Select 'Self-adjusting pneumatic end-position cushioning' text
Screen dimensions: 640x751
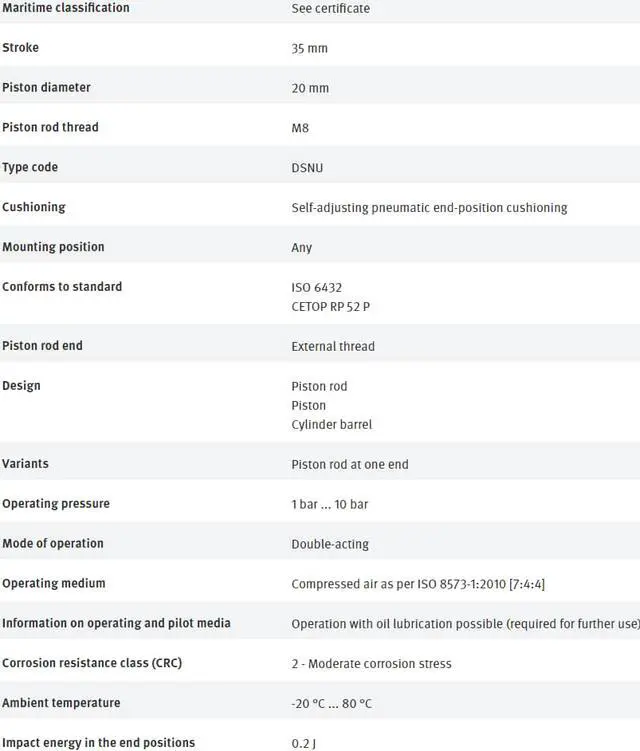[429, 208]
